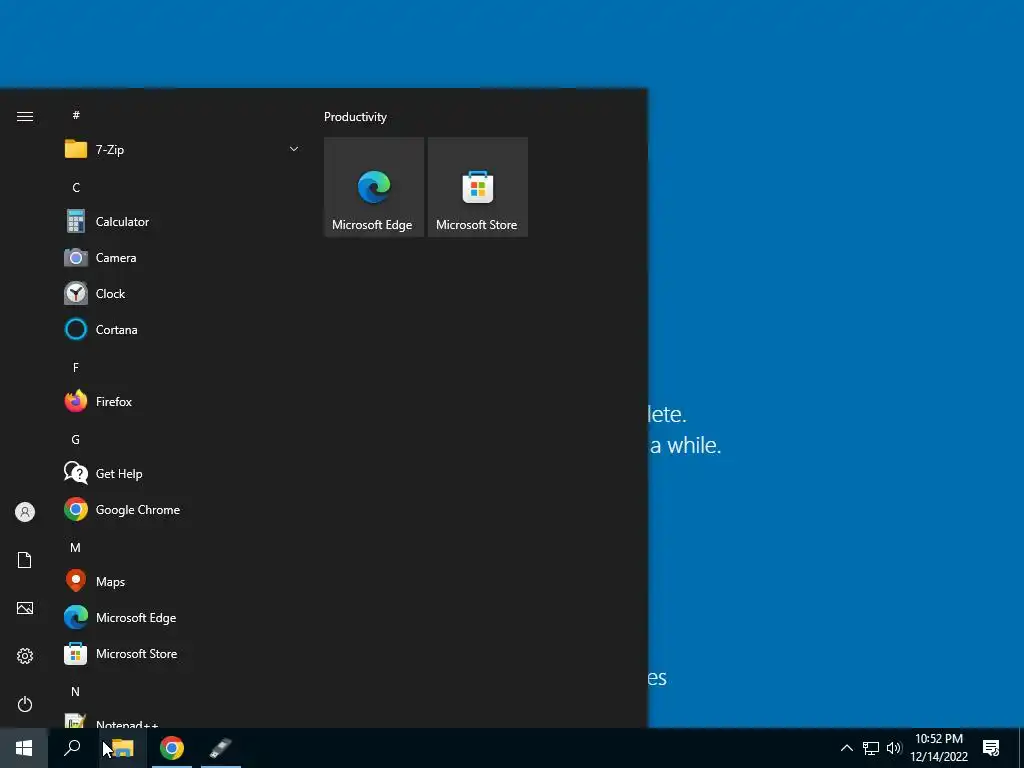This screenshot has height=768, width=1024.
Task: Open the clock and date flyout
Action: pos(939,748)
